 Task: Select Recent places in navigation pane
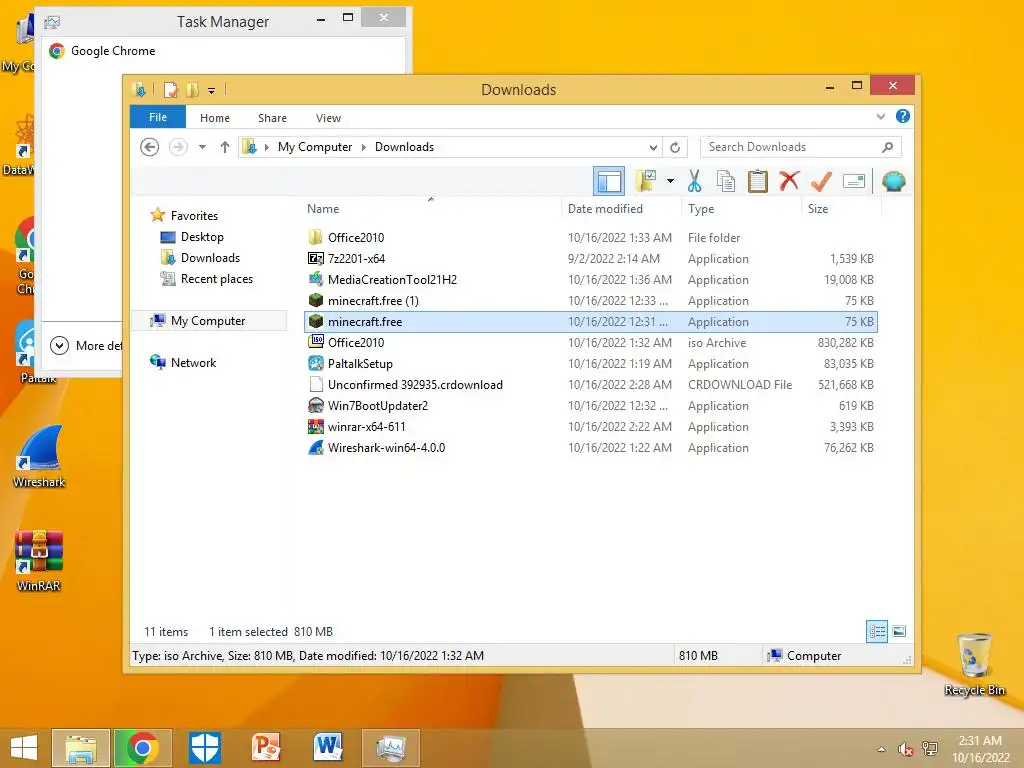coord(216,279)
